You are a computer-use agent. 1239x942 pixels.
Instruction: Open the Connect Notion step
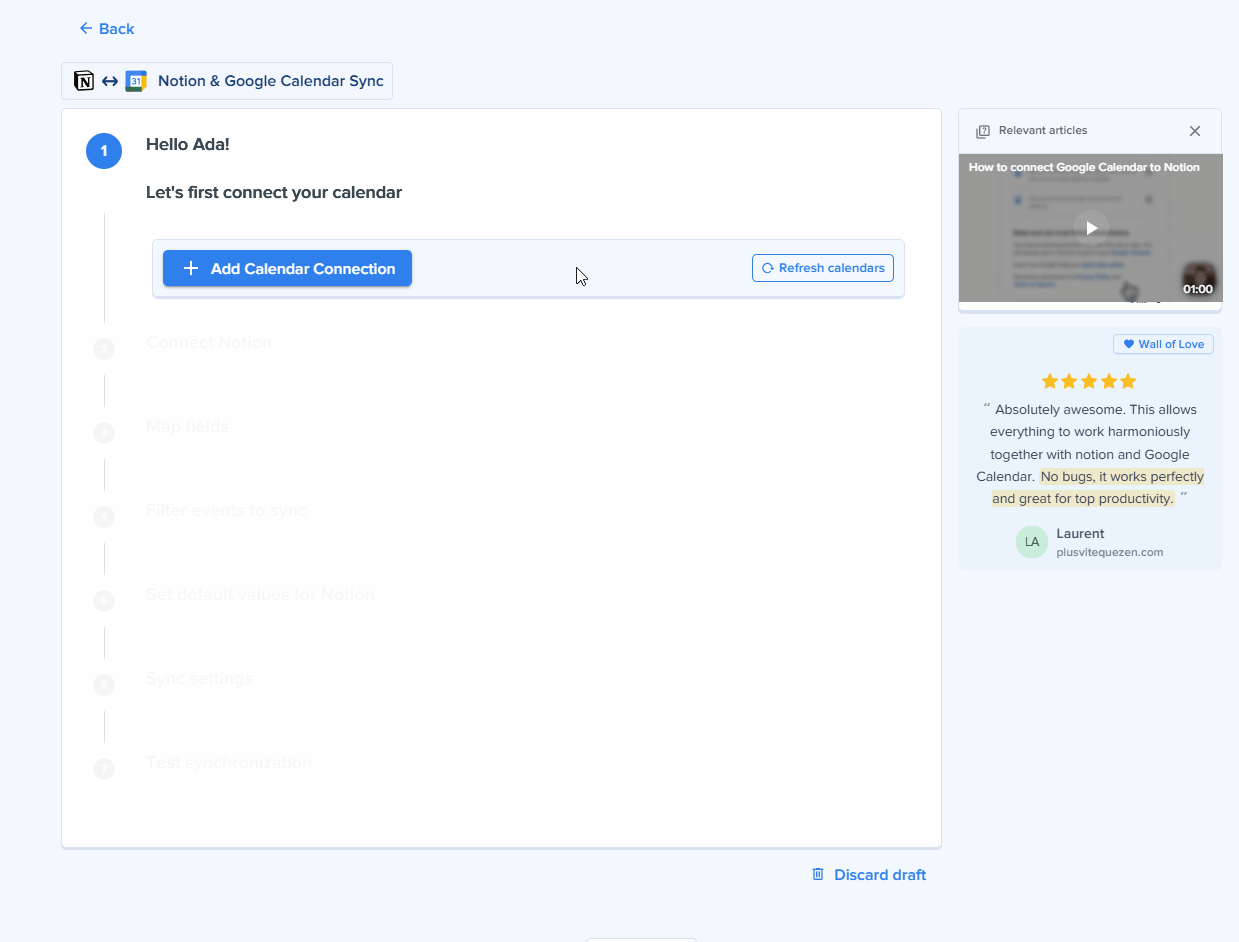(208, 342)
